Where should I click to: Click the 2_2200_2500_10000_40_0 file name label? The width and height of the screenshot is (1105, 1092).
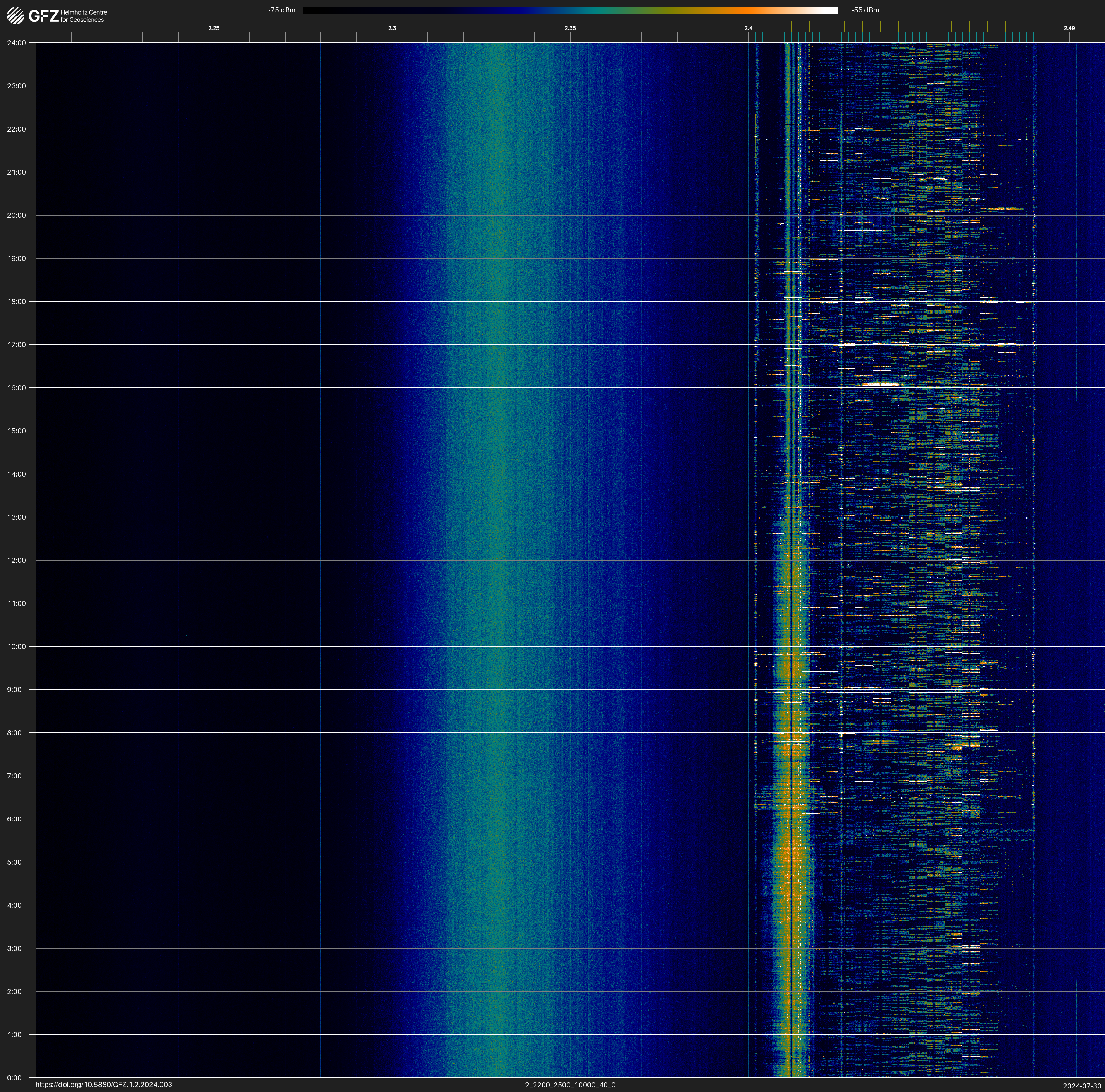[570, 1085]
